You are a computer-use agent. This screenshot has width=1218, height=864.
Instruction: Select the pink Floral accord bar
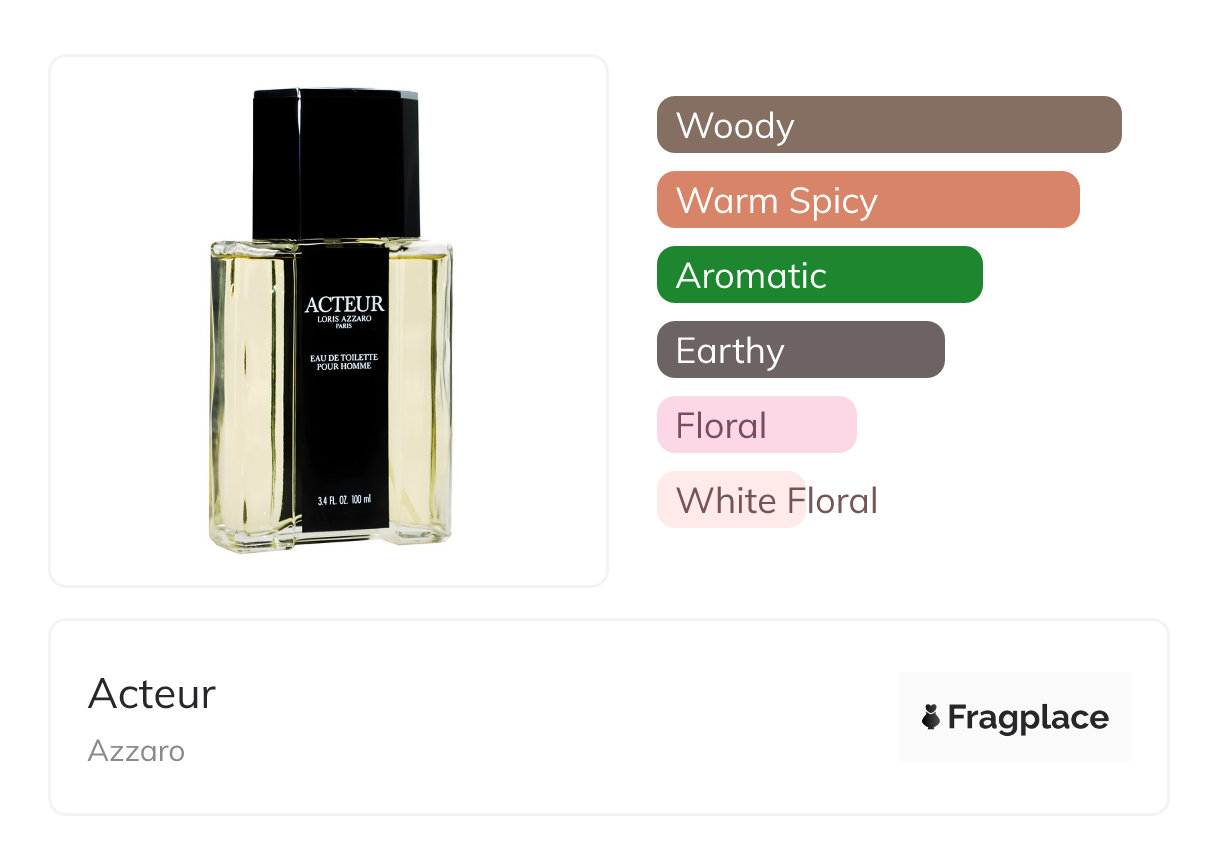pos(757,425)
